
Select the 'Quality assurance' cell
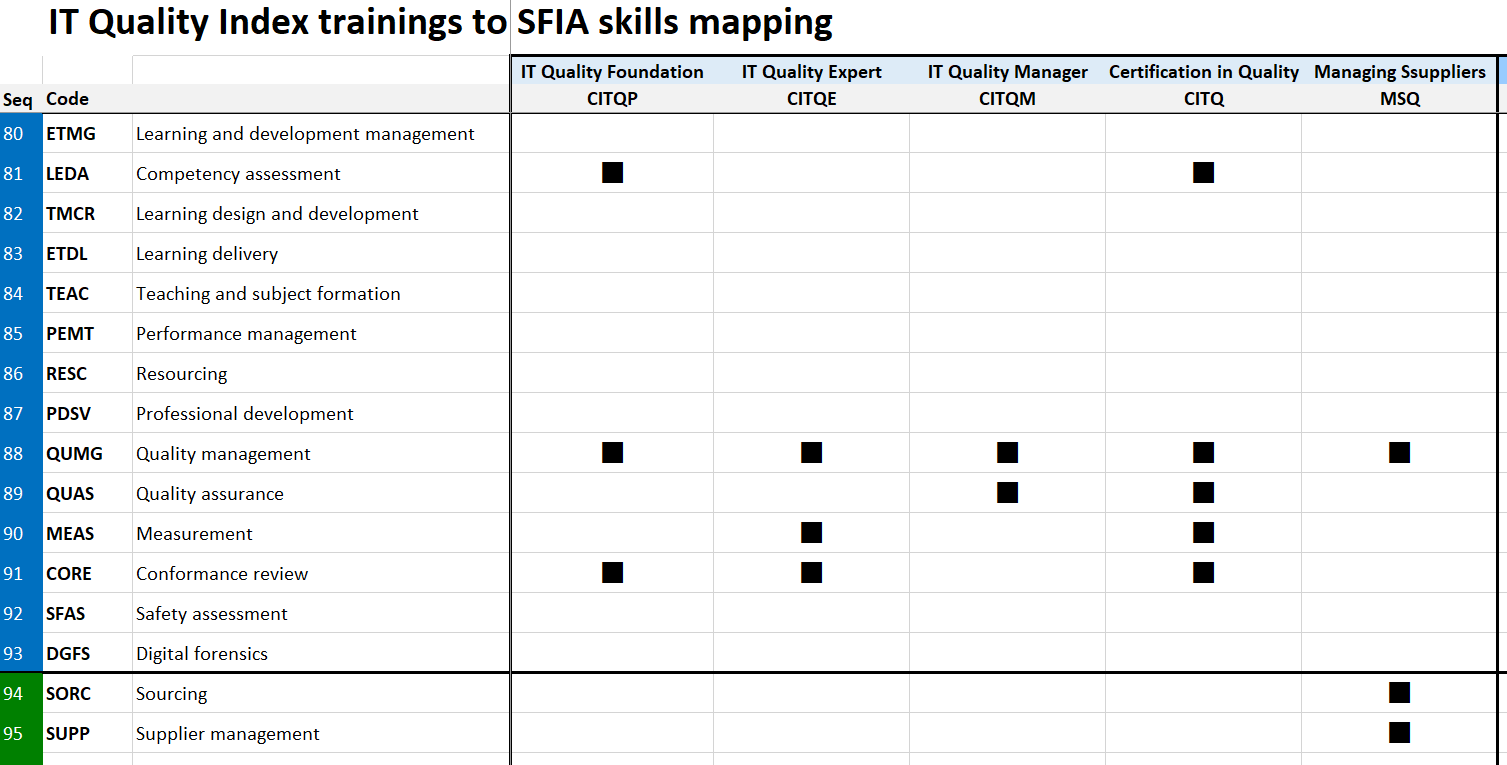coord(321,494)
